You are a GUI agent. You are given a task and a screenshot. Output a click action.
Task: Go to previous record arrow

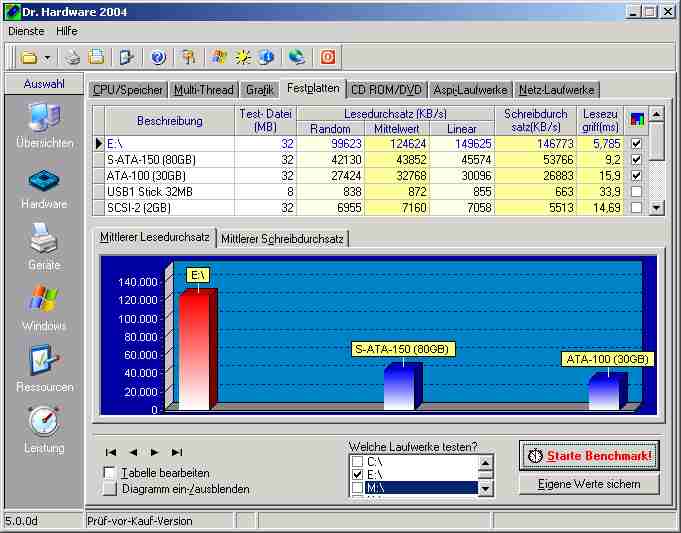tap(133, 452)
